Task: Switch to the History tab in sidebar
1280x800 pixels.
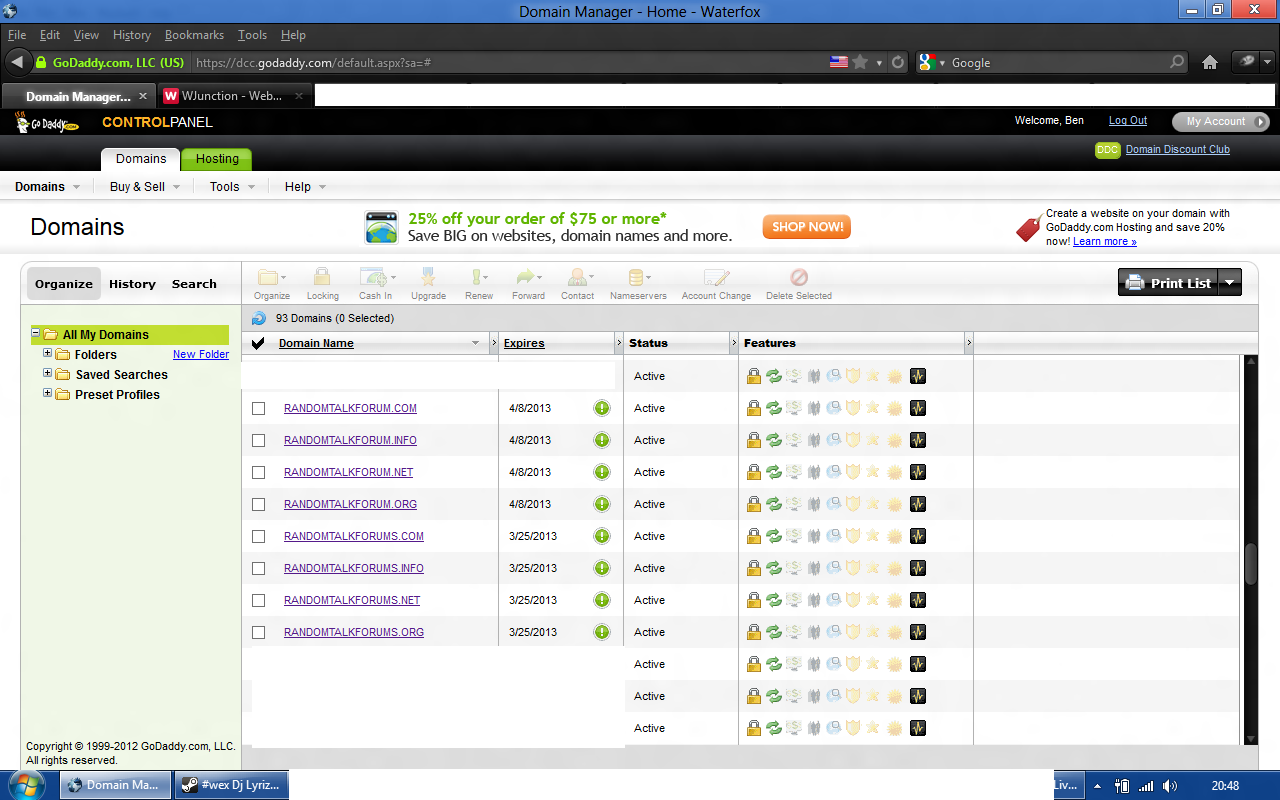Action: [132, 284]
